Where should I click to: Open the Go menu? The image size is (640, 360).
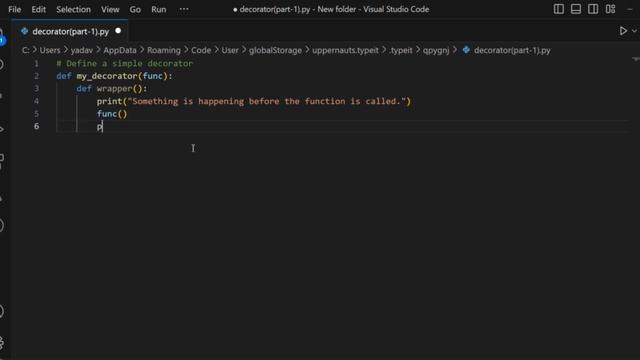click(x=135, y=9)
